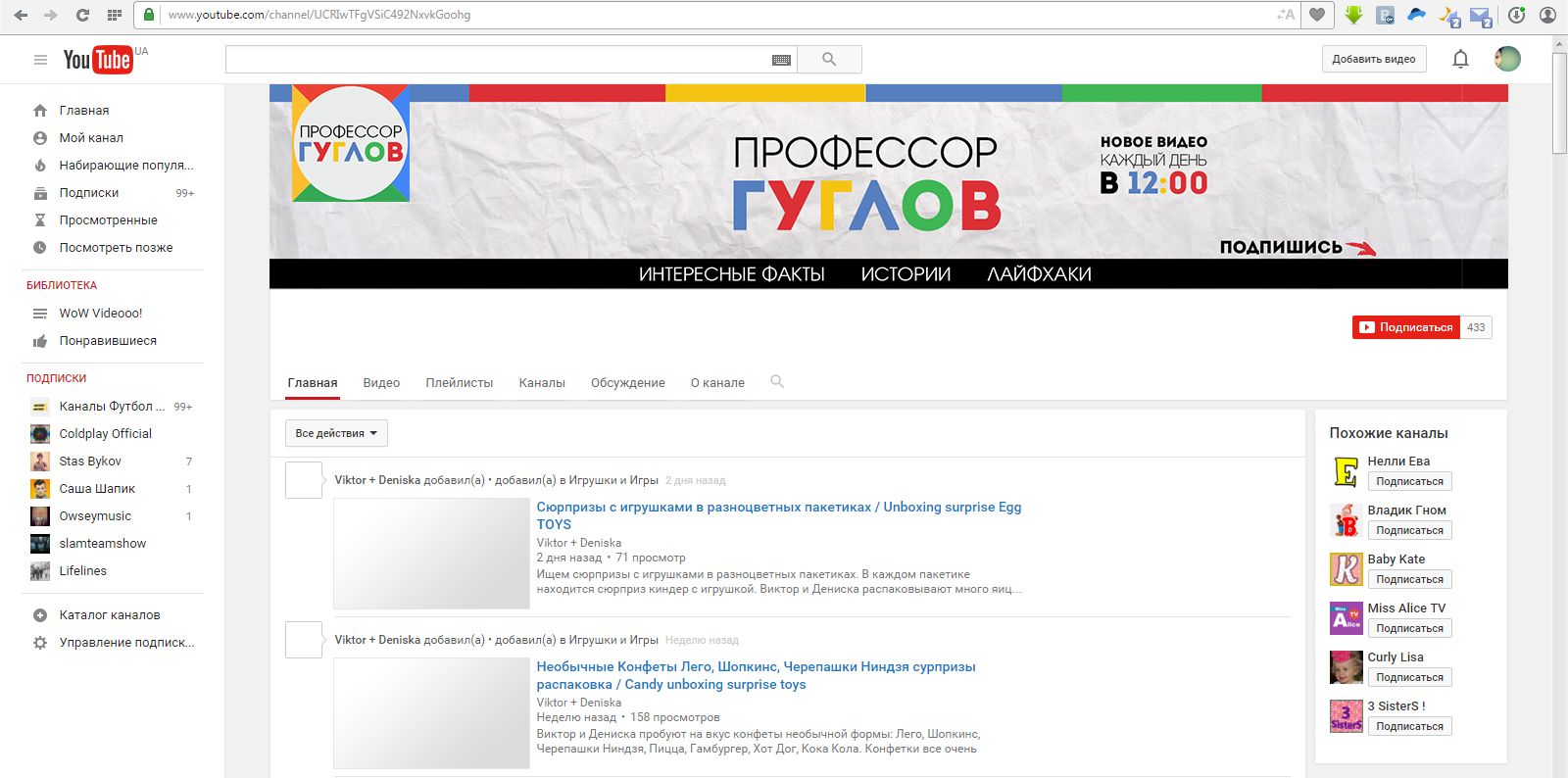1568x778 pixels.
Task: Subscribe to Владик Гном channel
Action: click(x=1409, y=530)
